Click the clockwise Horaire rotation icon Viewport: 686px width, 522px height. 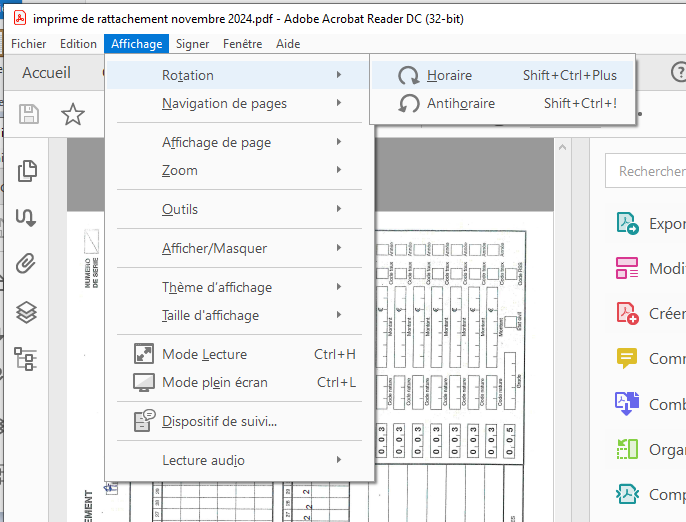coord(409,75)
